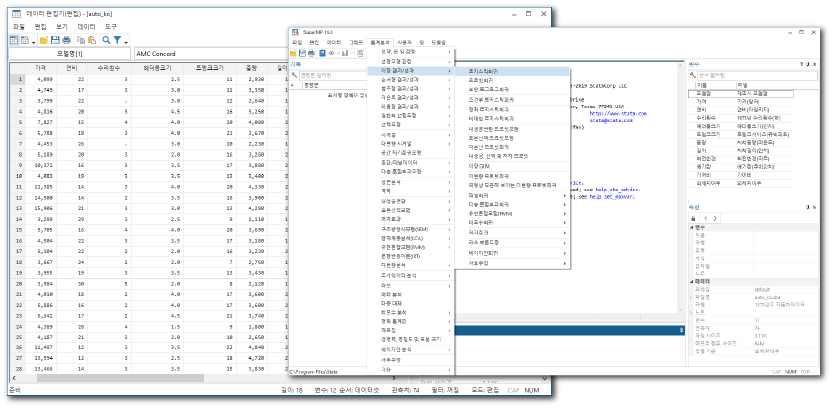Expand 시계열 menu entry

[411, 135]
